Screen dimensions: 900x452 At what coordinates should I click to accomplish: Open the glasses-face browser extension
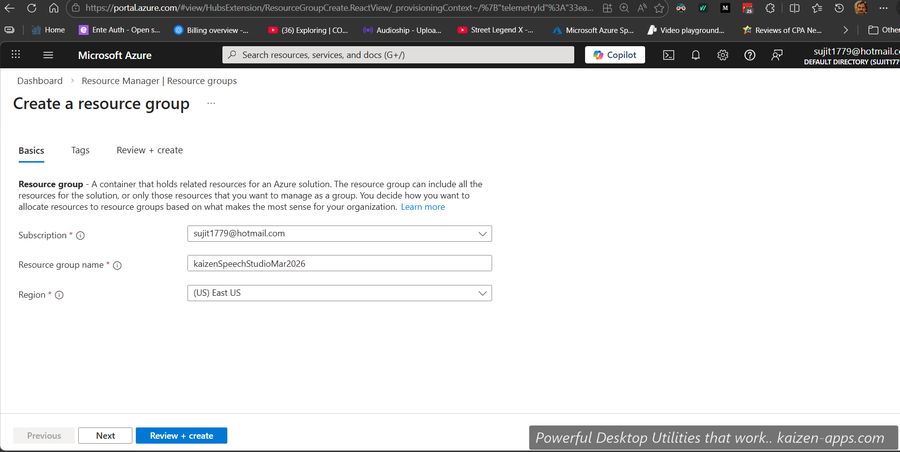point(681,8)
